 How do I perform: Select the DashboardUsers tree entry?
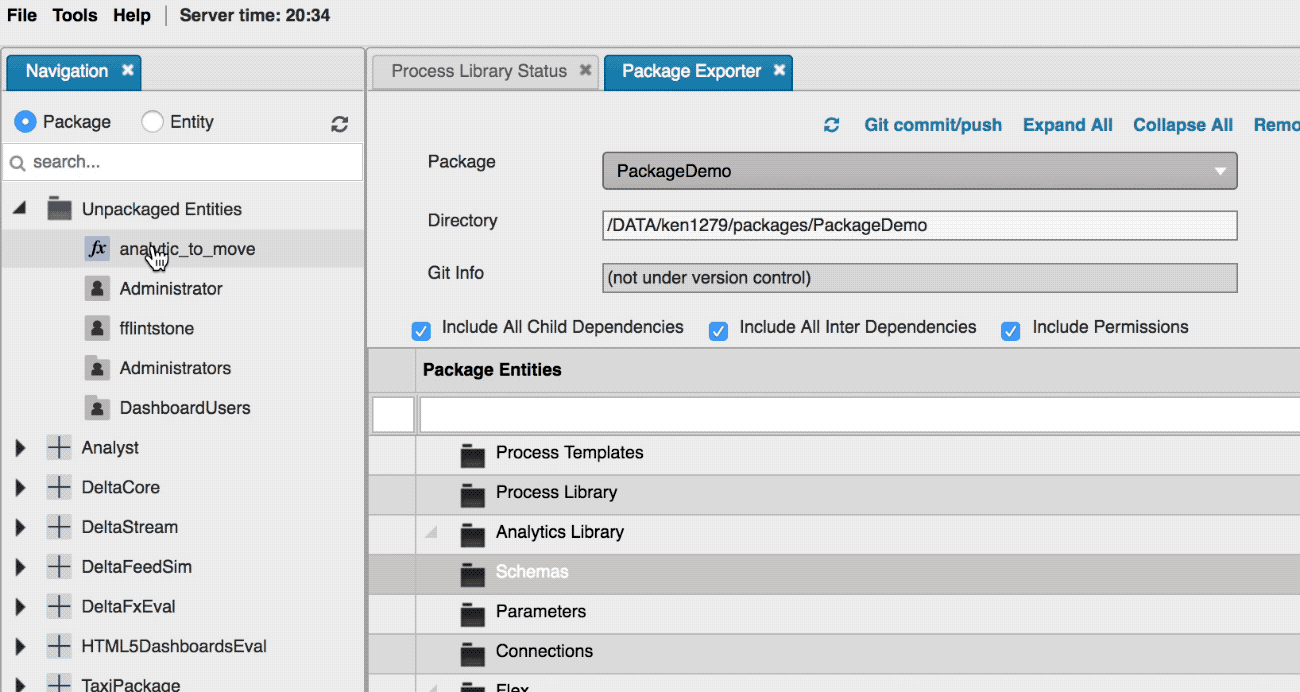click(185, 408)
